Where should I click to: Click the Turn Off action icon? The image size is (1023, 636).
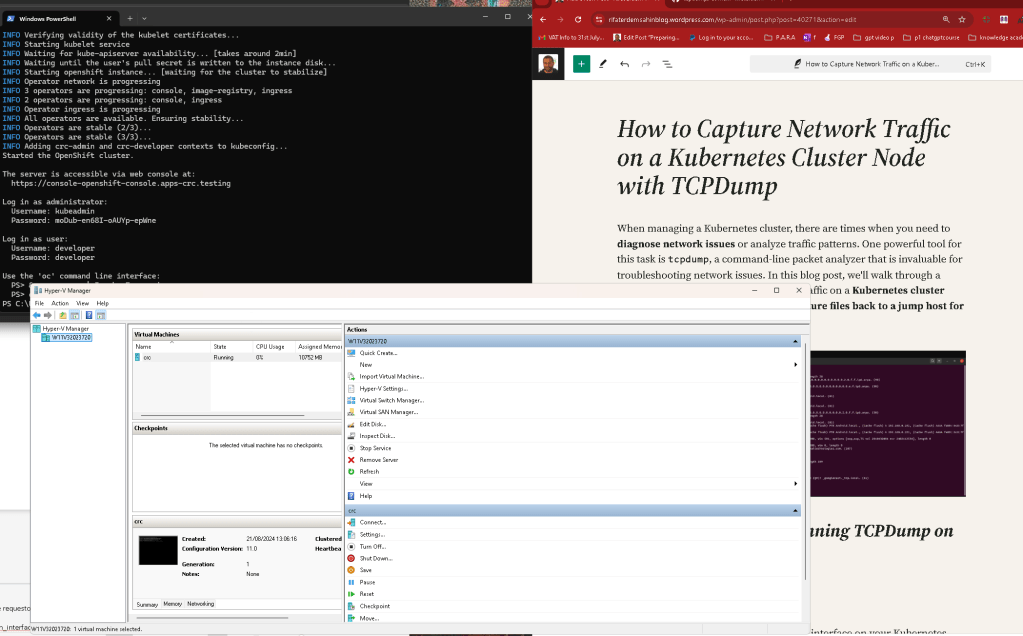coord(351,547)
